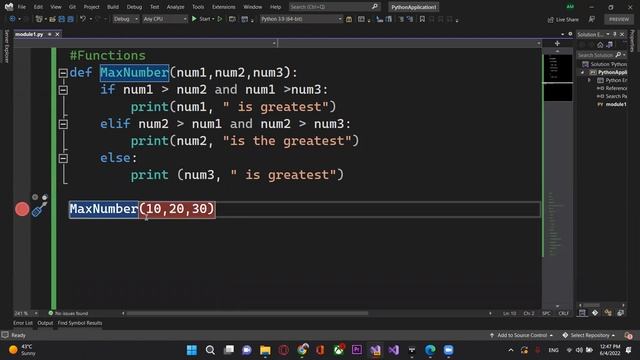Open the Solution Explorer window options dropdown
This screenshot has width=640, height=360.
click(x=608, y=34)
